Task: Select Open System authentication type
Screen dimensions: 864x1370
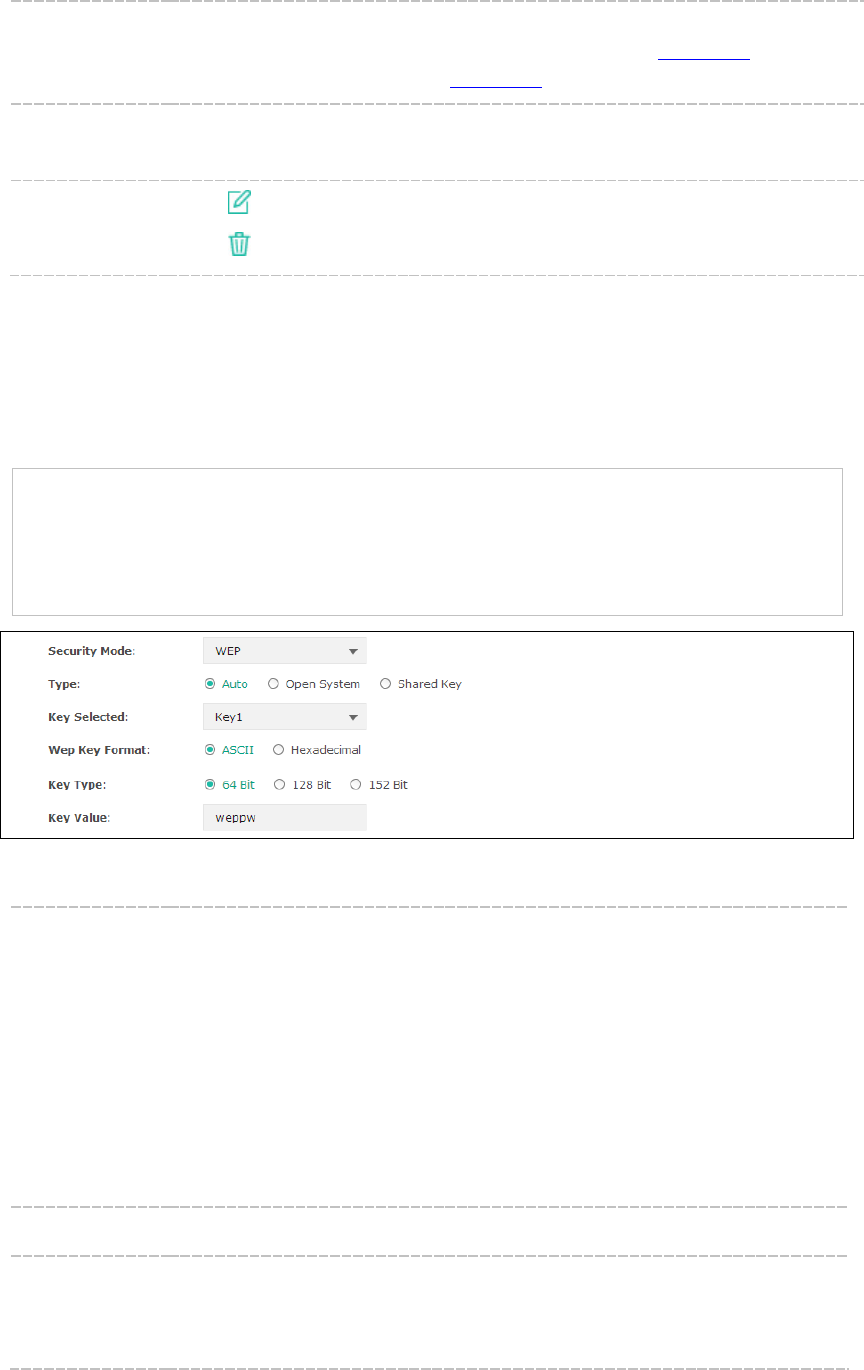Action: [274, 684]
